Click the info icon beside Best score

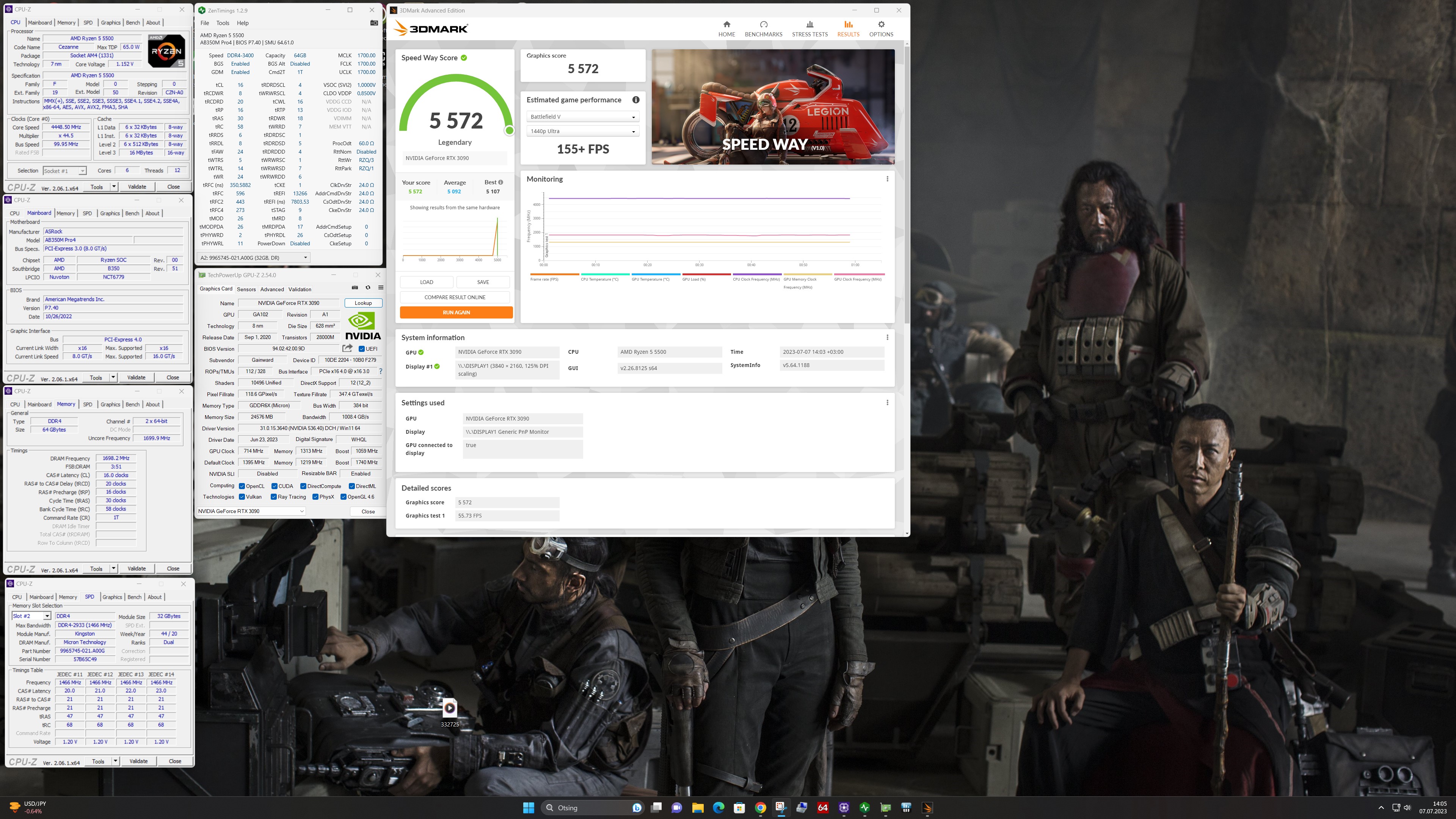tap(500, 182)
